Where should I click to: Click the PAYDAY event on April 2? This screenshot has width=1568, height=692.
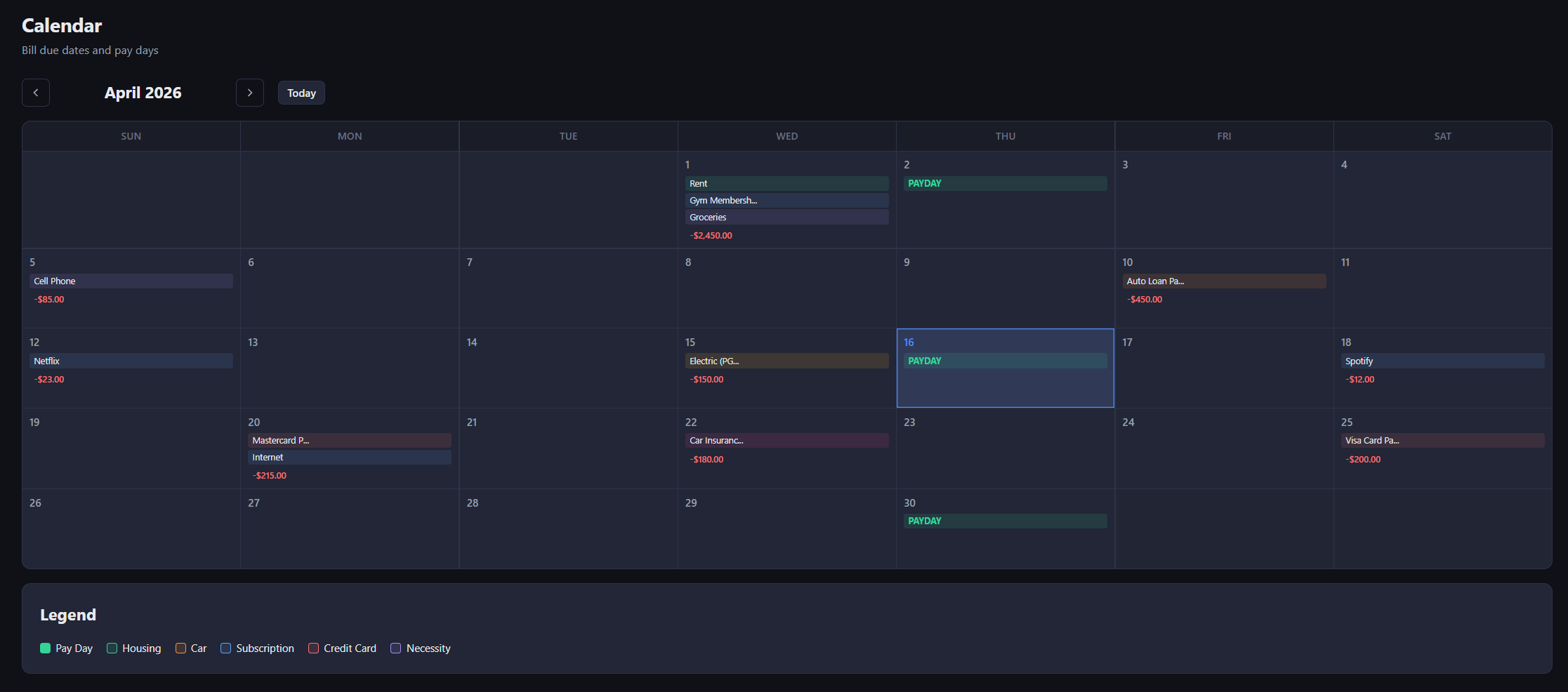click(1005, 183)
